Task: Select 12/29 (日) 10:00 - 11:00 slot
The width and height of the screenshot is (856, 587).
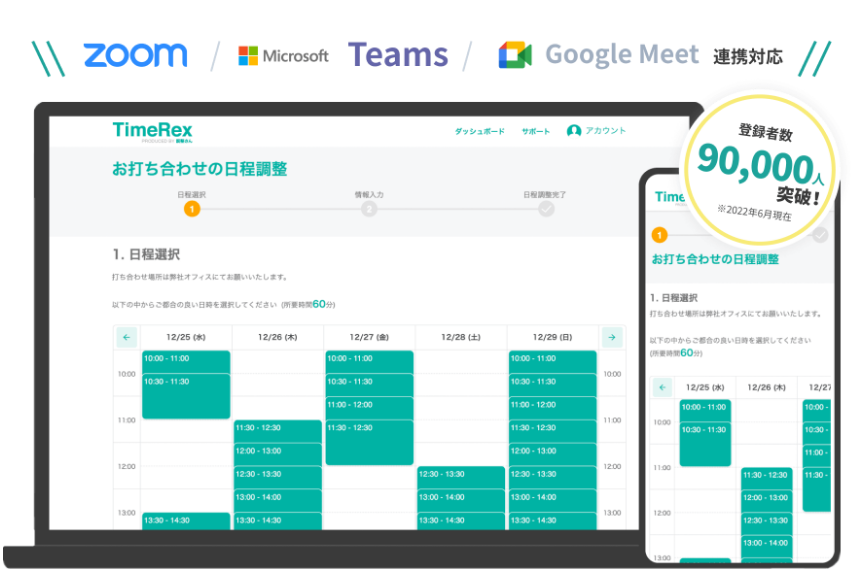Action: coord(552,361)
